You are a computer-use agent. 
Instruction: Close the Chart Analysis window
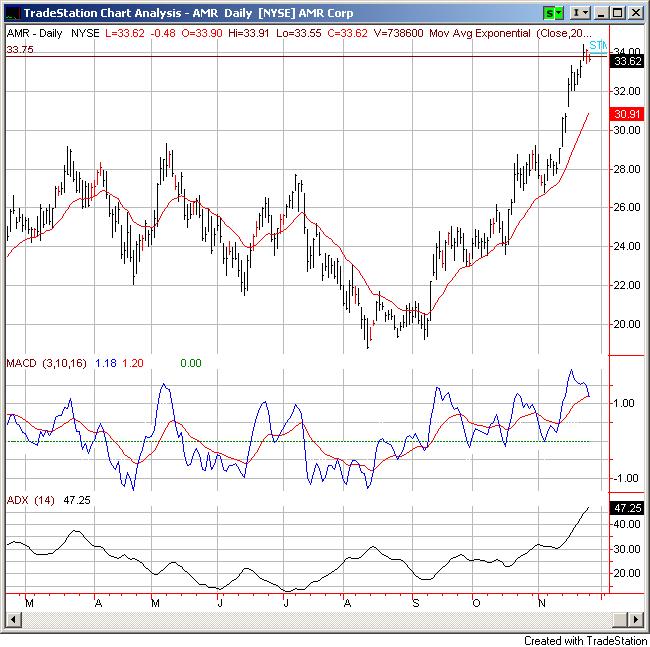pos(635,13)
